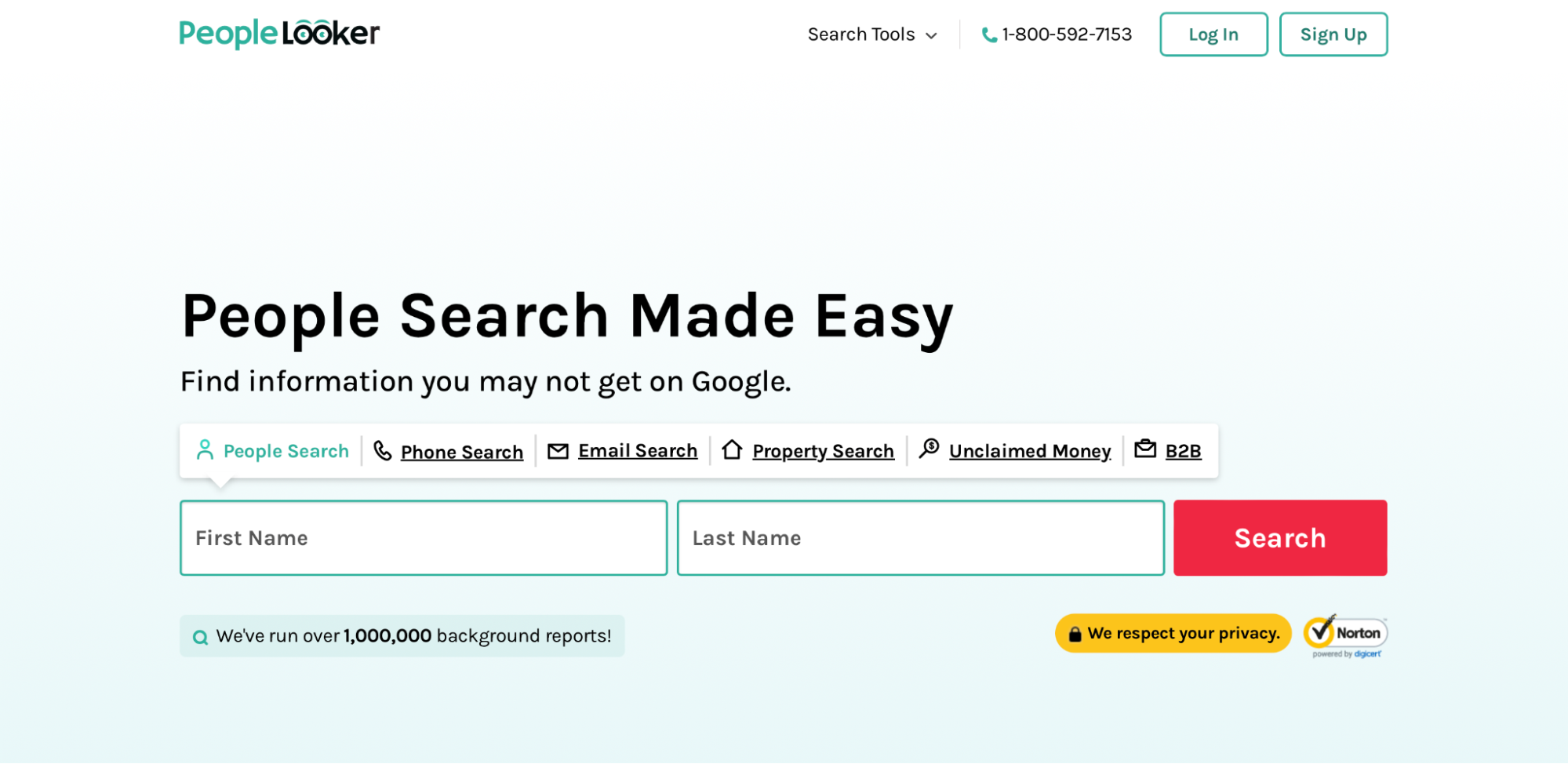Click the lock icon in the privacy badge
Viewport: 1568px width, 764px height.
tap(1075, 634)
